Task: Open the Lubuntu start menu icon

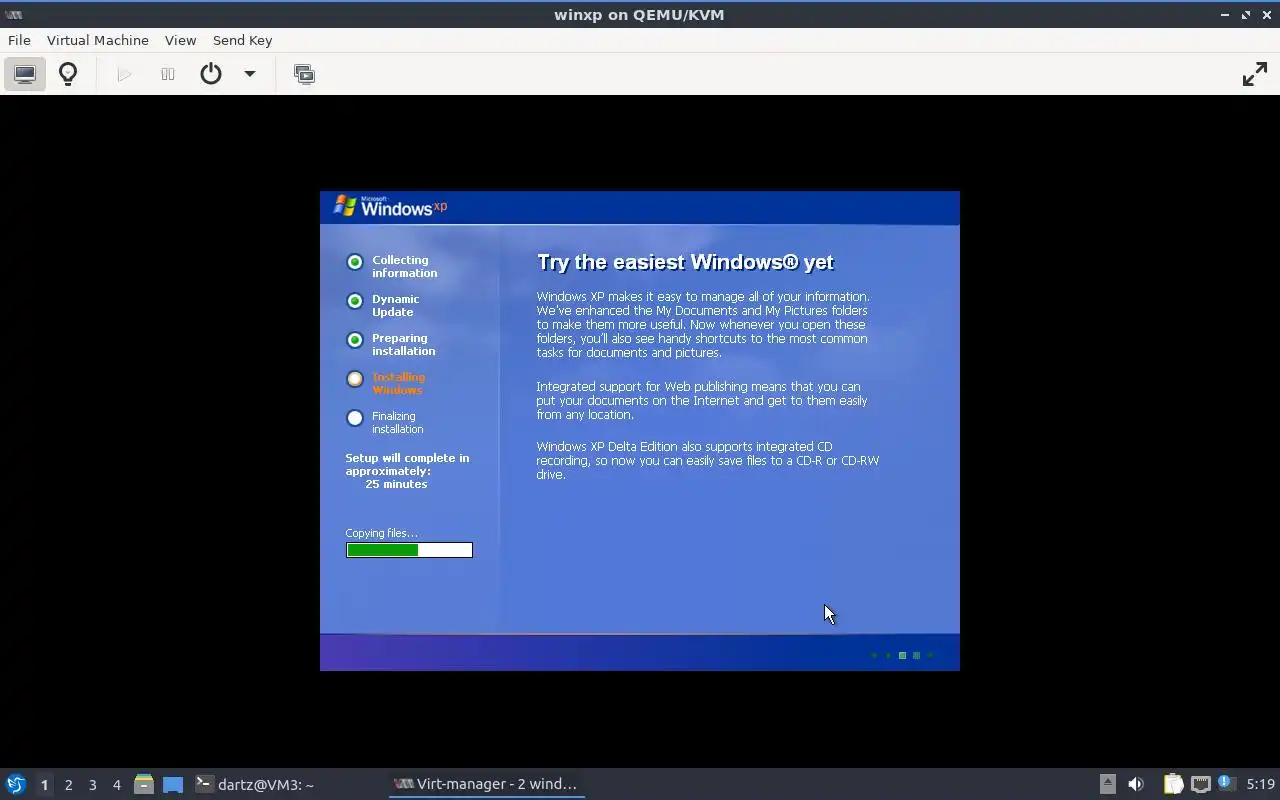Action: pos(16,784)
